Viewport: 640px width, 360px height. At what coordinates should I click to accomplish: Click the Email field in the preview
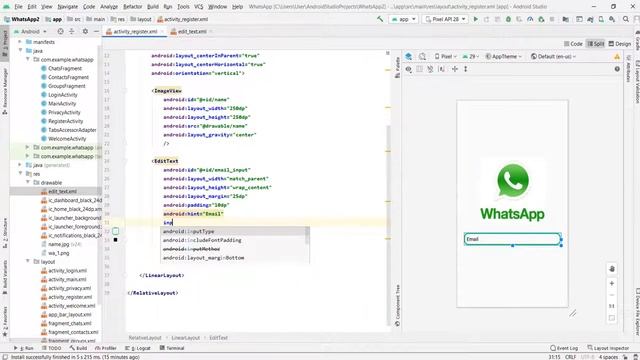[x=513, y=239]
